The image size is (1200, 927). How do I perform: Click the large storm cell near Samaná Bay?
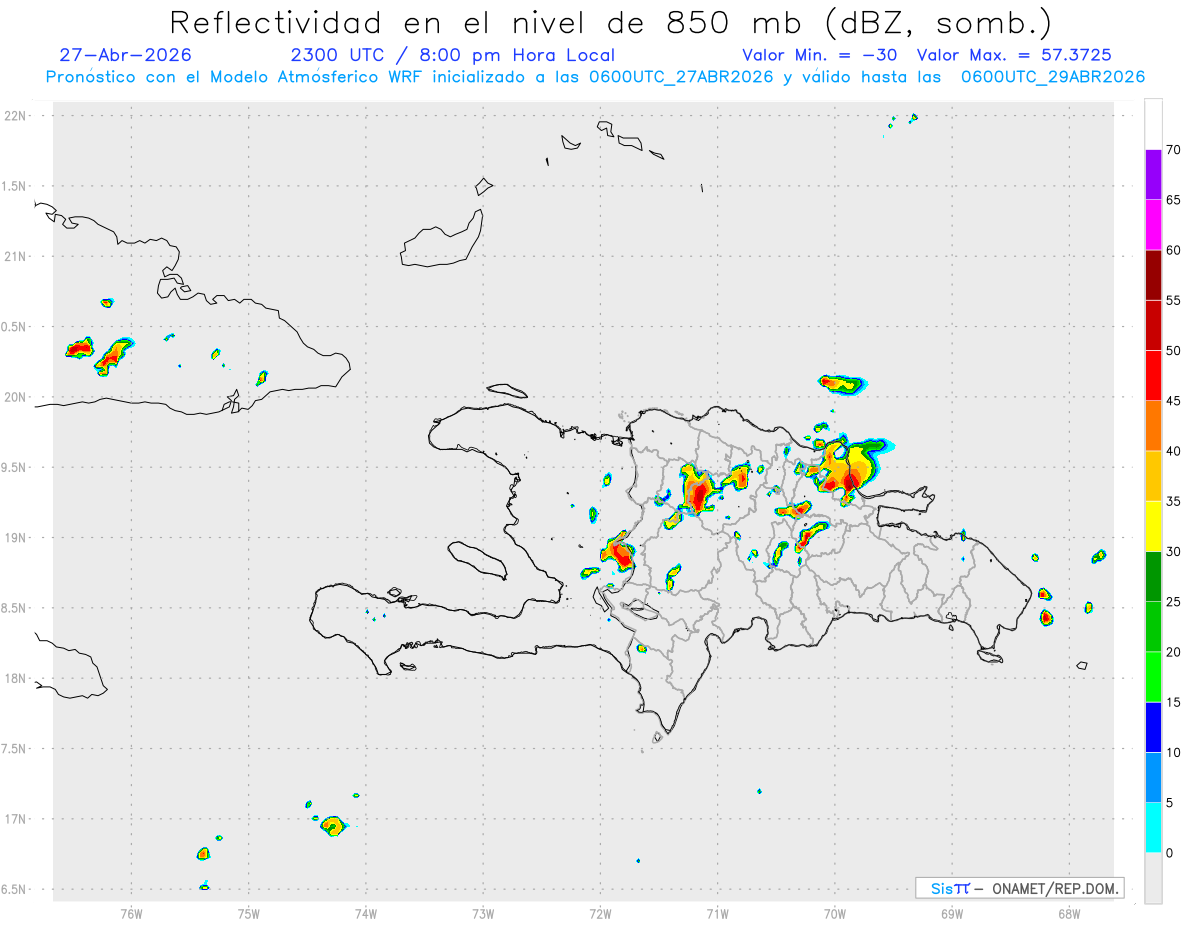click(846, 467)
